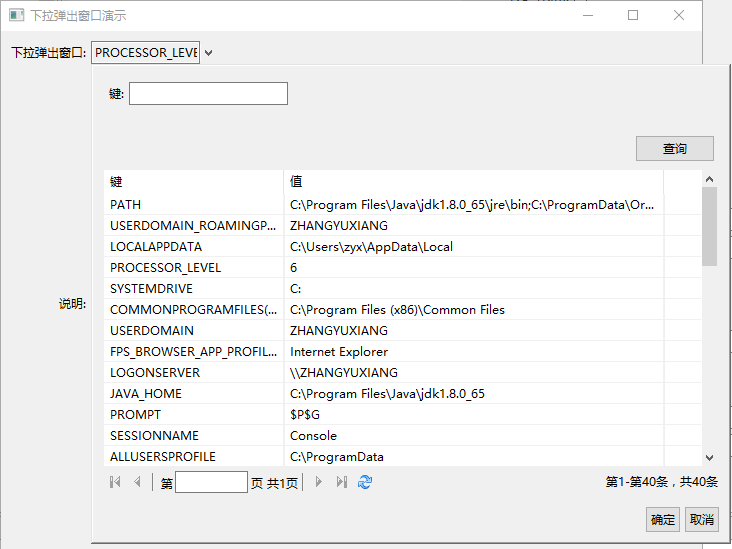This screenshot has height=549, width=732.
Task: Select the USERDOMAIN_ROAMINGP... row
Action: coord(402,225)
